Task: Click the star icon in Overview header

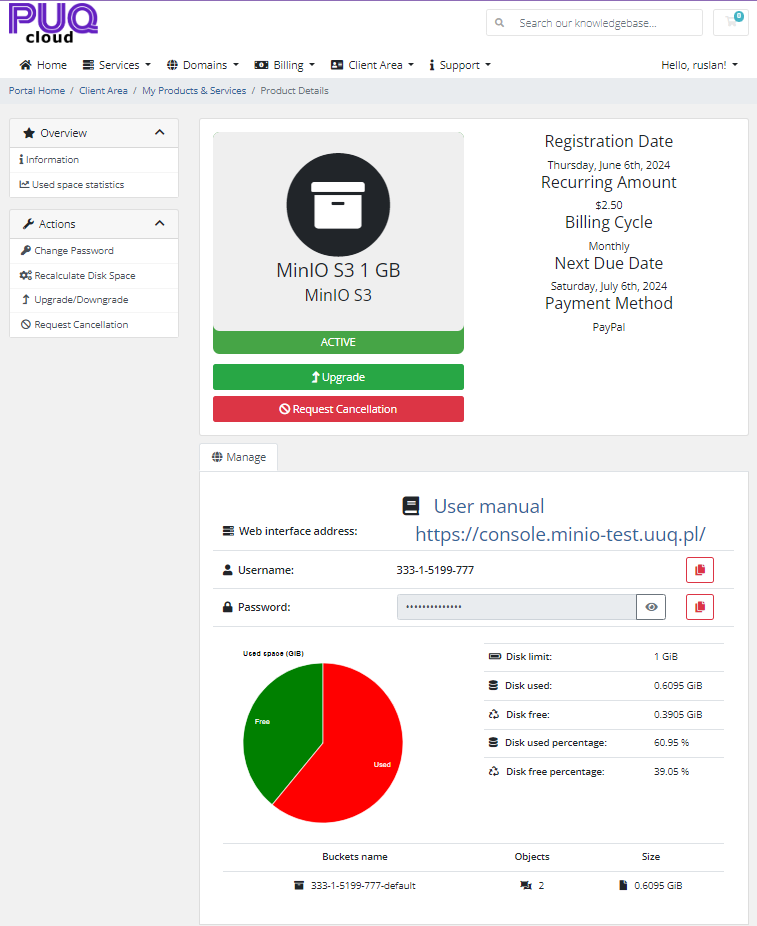Action: tap(28, 133)
